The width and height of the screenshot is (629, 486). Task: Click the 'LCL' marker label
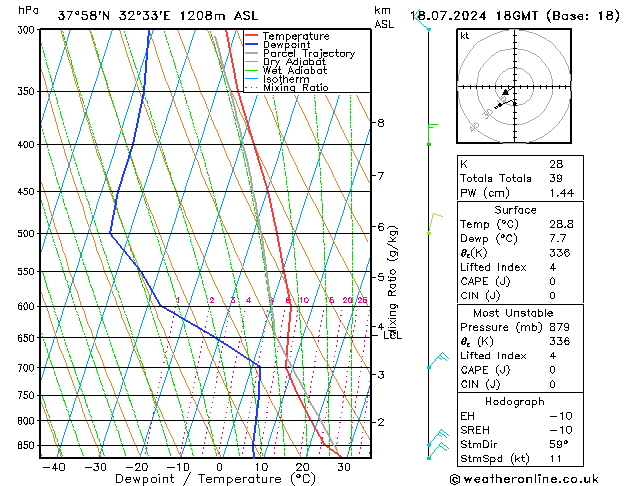click(x=393, y=335)
